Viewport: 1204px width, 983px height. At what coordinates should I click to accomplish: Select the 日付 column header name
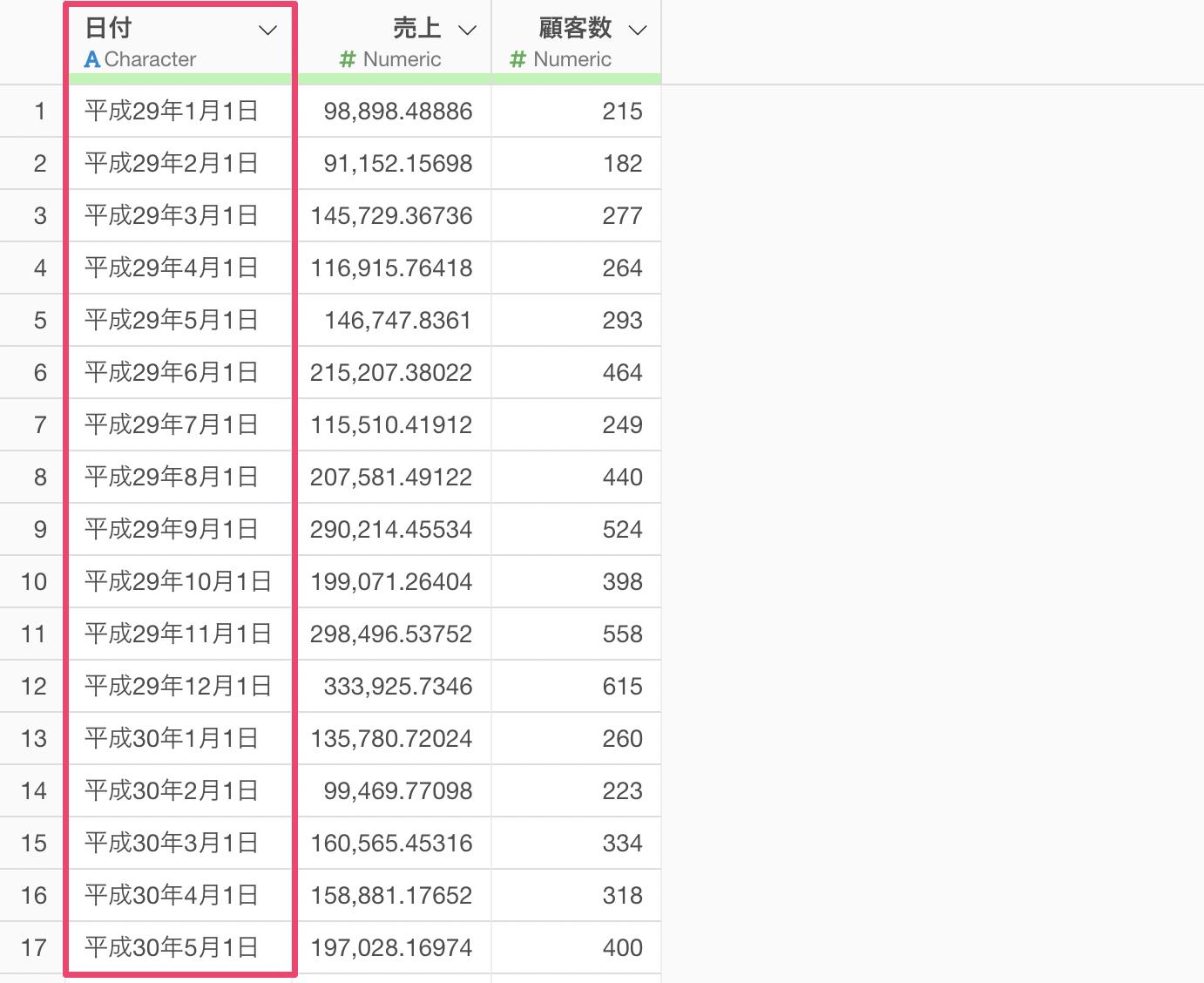(109, 28)
